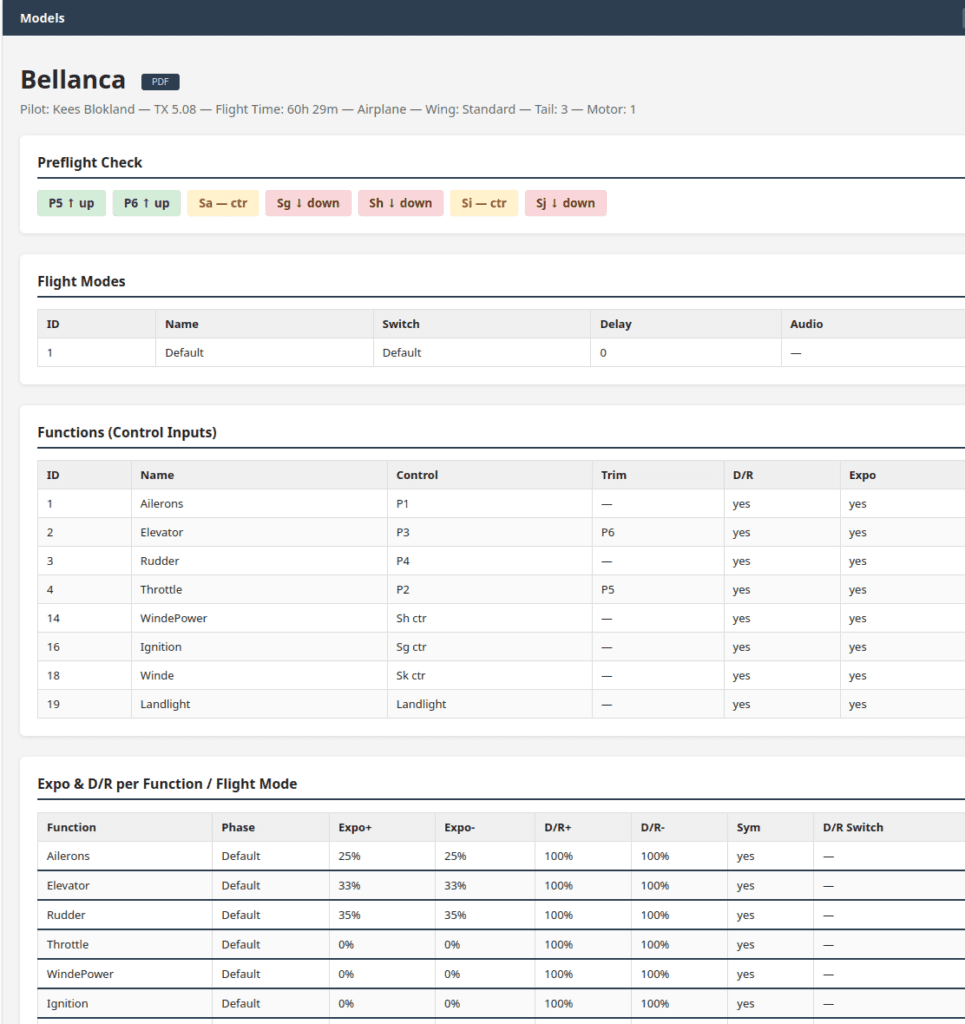This screenshot has width=965, height=1024.
Task: Click the Expo+ column header
Action: [x=355, y=828]
